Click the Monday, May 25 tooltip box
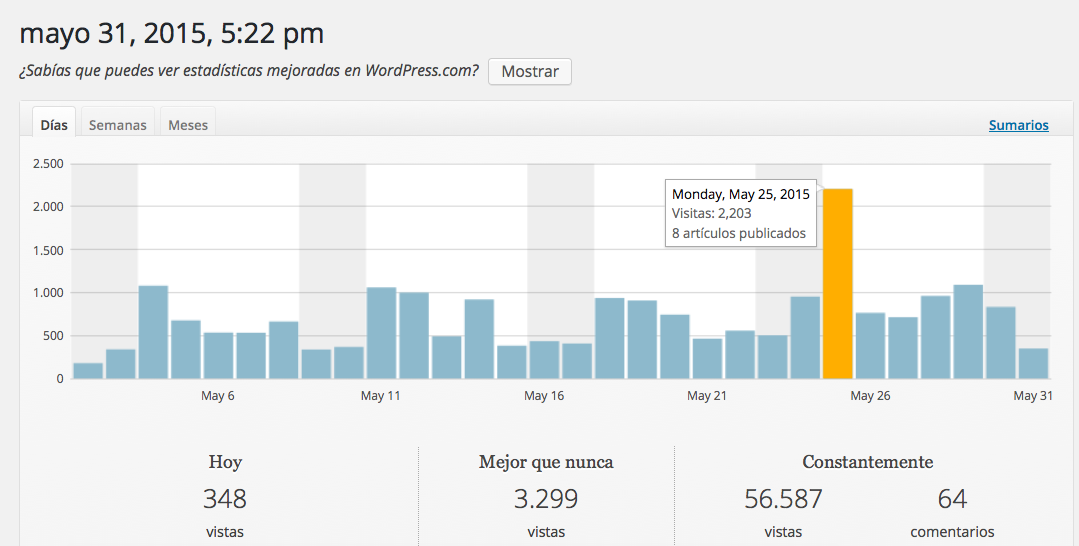The image size is (1079, 546). tap(741, 213)
